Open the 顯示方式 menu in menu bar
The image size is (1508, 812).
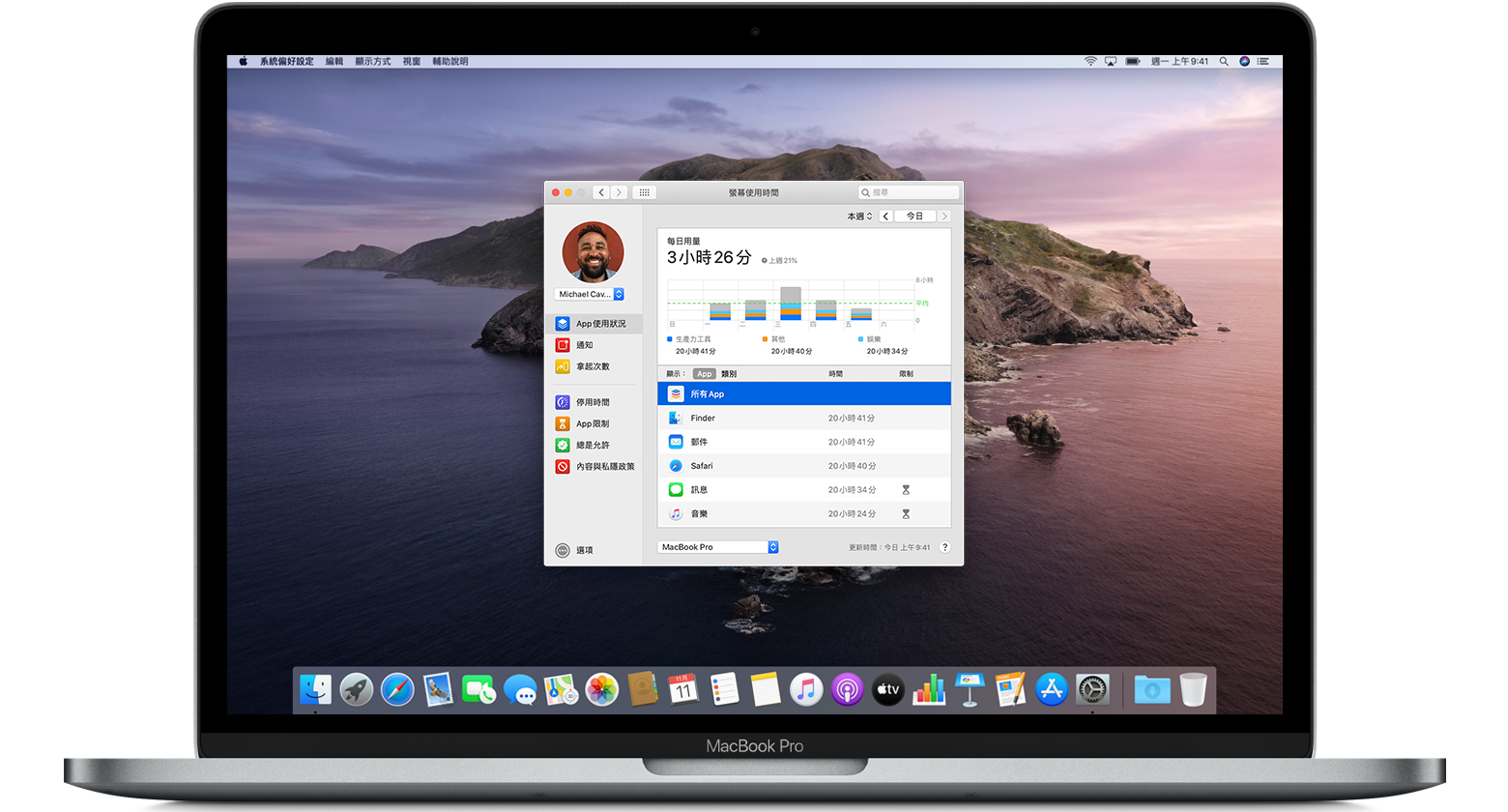(x=372, y=61)
